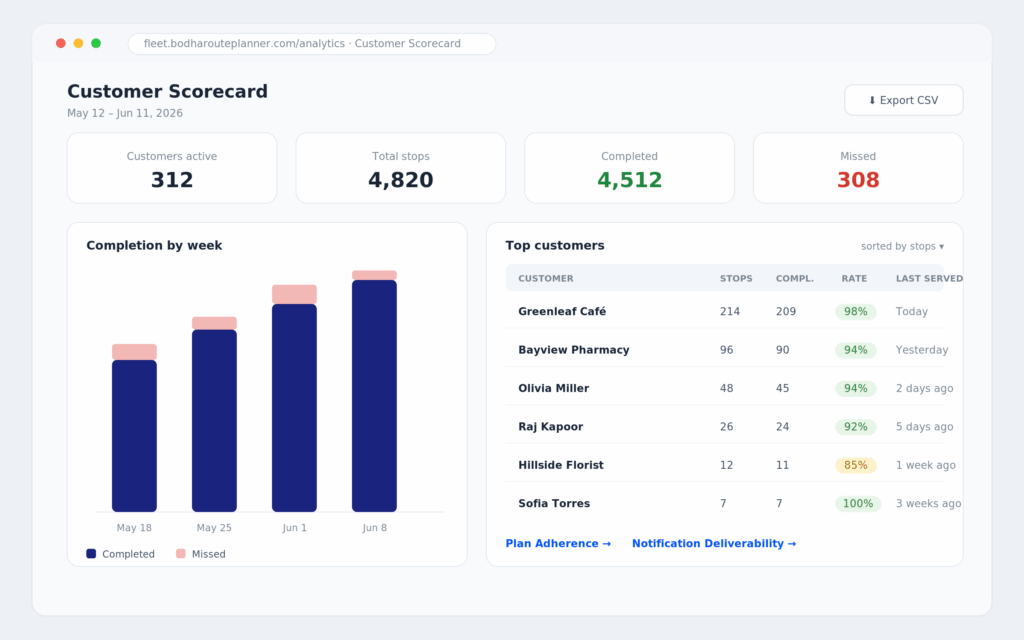Click the 'Jun 8' axis label
1024x640 pixels.
[x=374, y=528]
